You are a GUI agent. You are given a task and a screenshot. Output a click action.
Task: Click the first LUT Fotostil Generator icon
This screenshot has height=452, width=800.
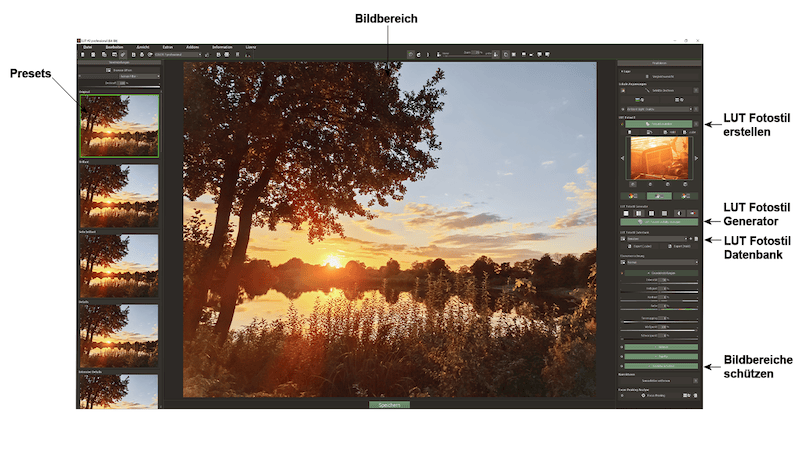tap(627, 213)
